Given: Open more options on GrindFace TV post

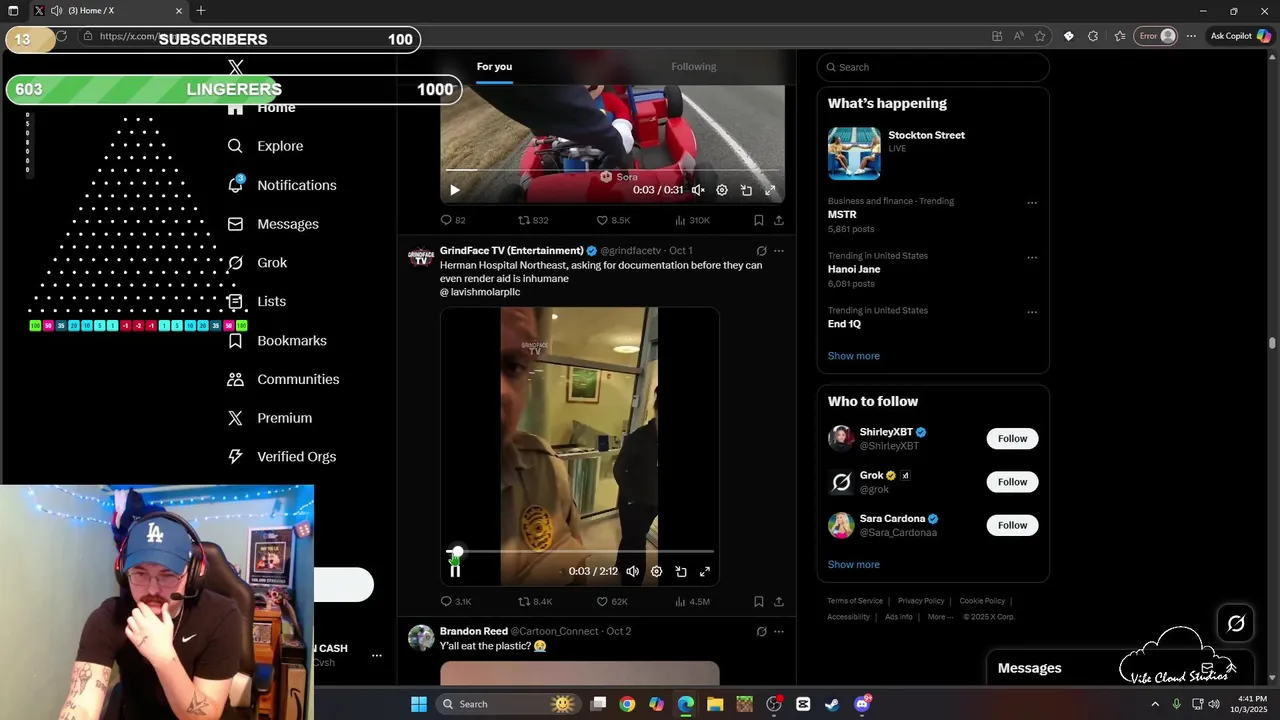Looking at the screenshot, I should coord(779,251).
